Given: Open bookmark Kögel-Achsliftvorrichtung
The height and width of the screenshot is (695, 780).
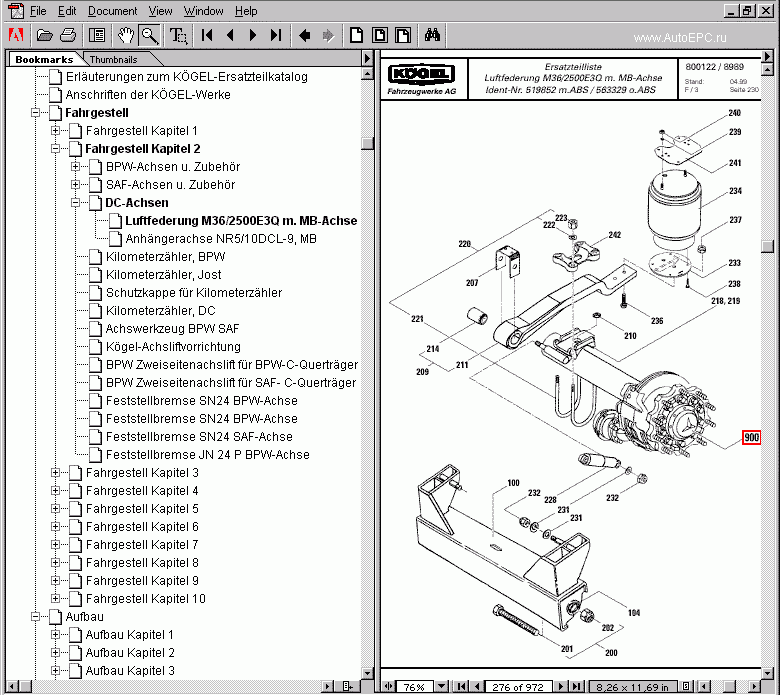Looking at the screenshot, I should tap(173, 347).
